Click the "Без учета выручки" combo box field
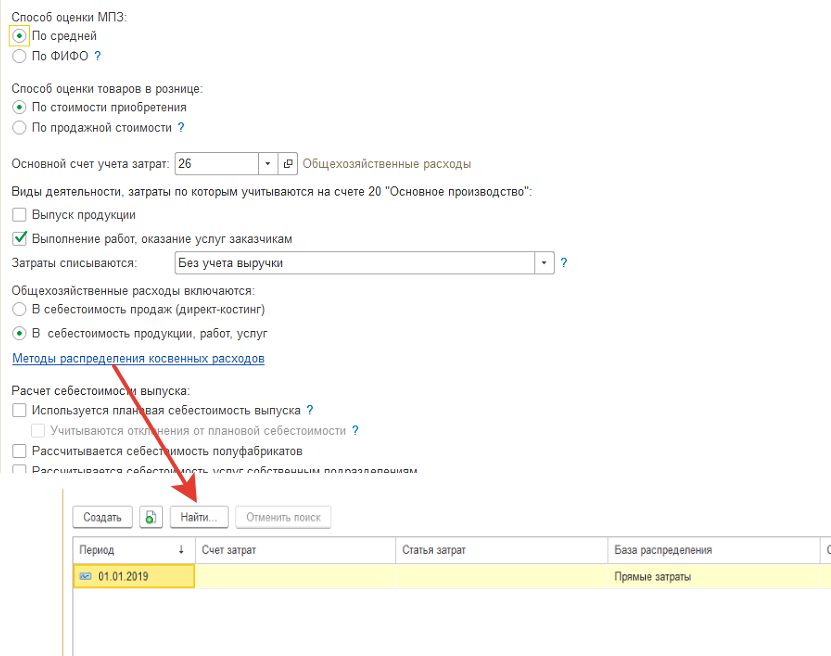The height and width of the screenshot is (656, 831). 355,263
